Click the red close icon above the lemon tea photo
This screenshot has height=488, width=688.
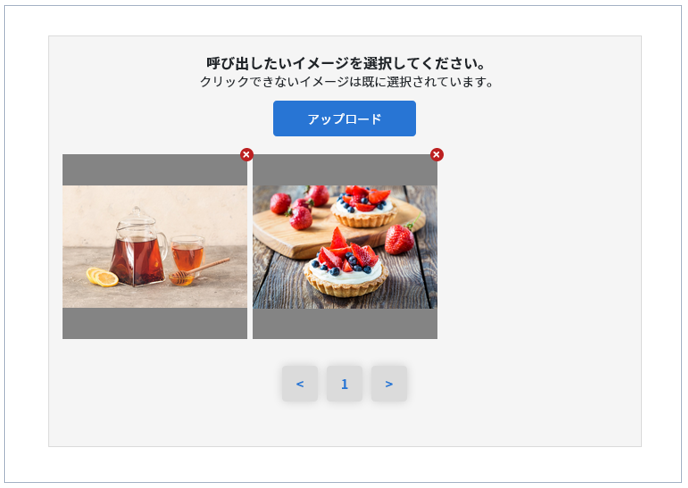(x=247, y=154)
